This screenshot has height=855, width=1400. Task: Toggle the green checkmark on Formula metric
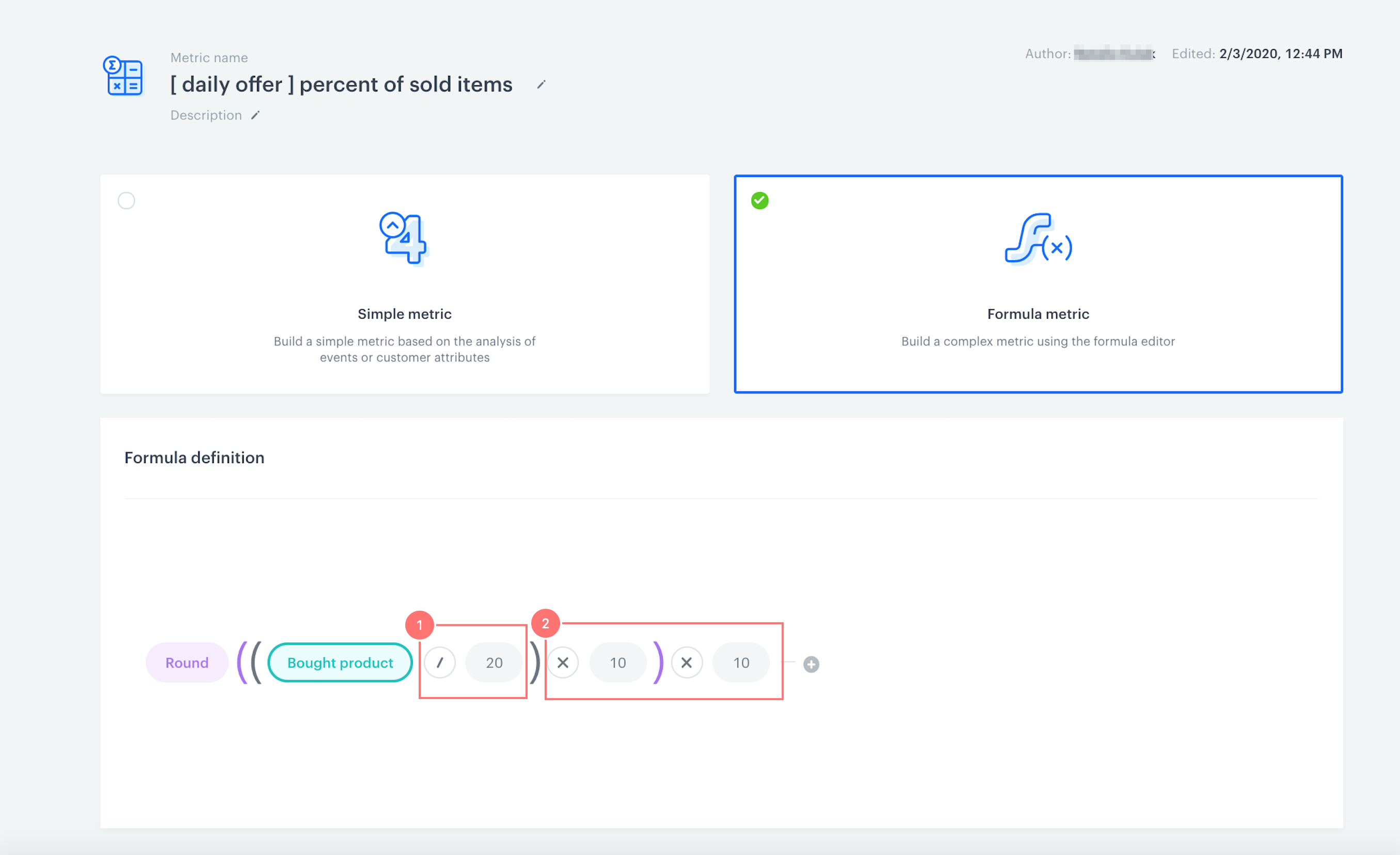pyautogui.click(x=760, y=201)
